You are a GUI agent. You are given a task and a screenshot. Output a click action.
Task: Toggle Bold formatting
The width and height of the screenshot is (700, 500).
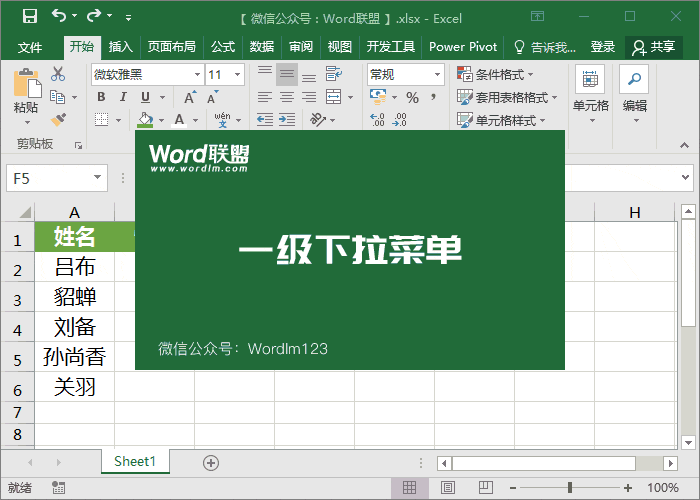pos(101,97)
